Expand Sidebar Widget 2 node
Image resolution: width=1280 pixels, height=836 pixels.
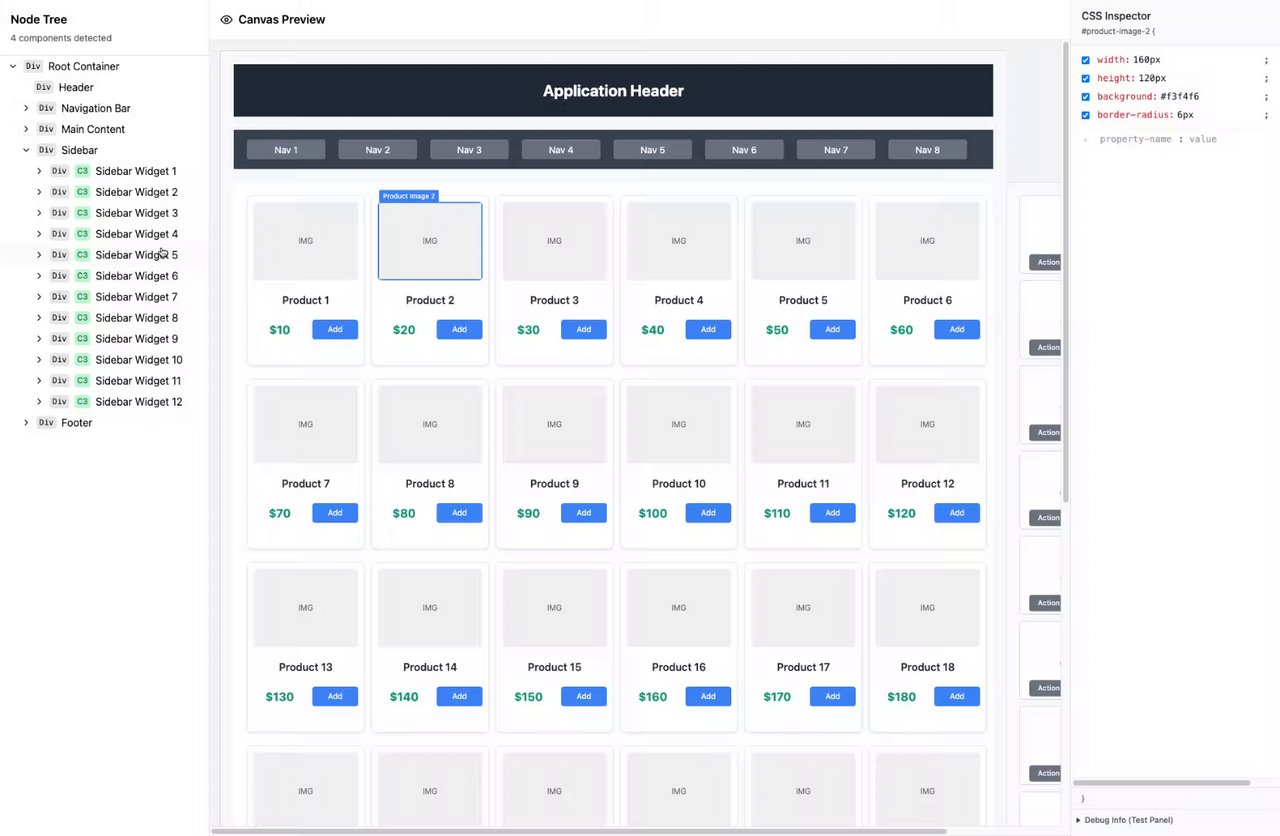click(39, 193)
